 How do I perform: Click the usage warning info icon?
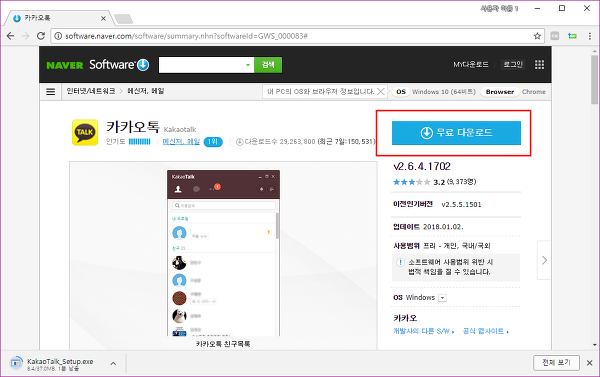[x=400, y=263]
